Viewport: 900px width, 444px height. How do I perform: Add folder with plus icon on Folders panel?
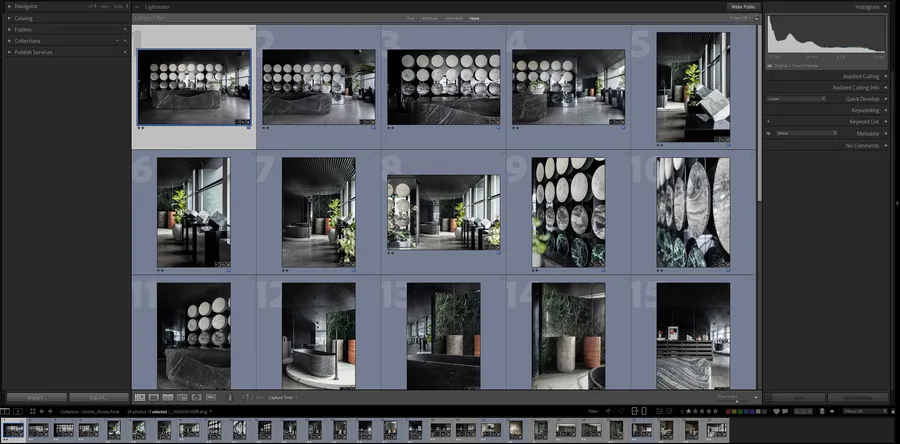coord(125,29)
